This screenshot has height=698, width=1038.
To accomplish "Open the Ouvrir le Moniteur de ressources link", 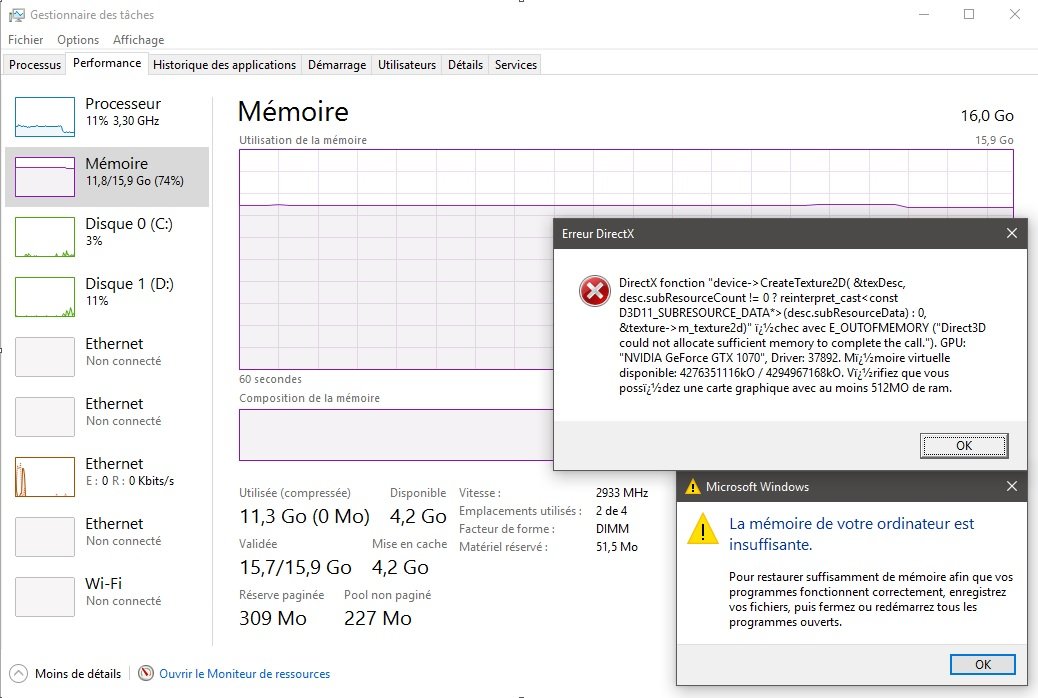I will pos(244,674).
